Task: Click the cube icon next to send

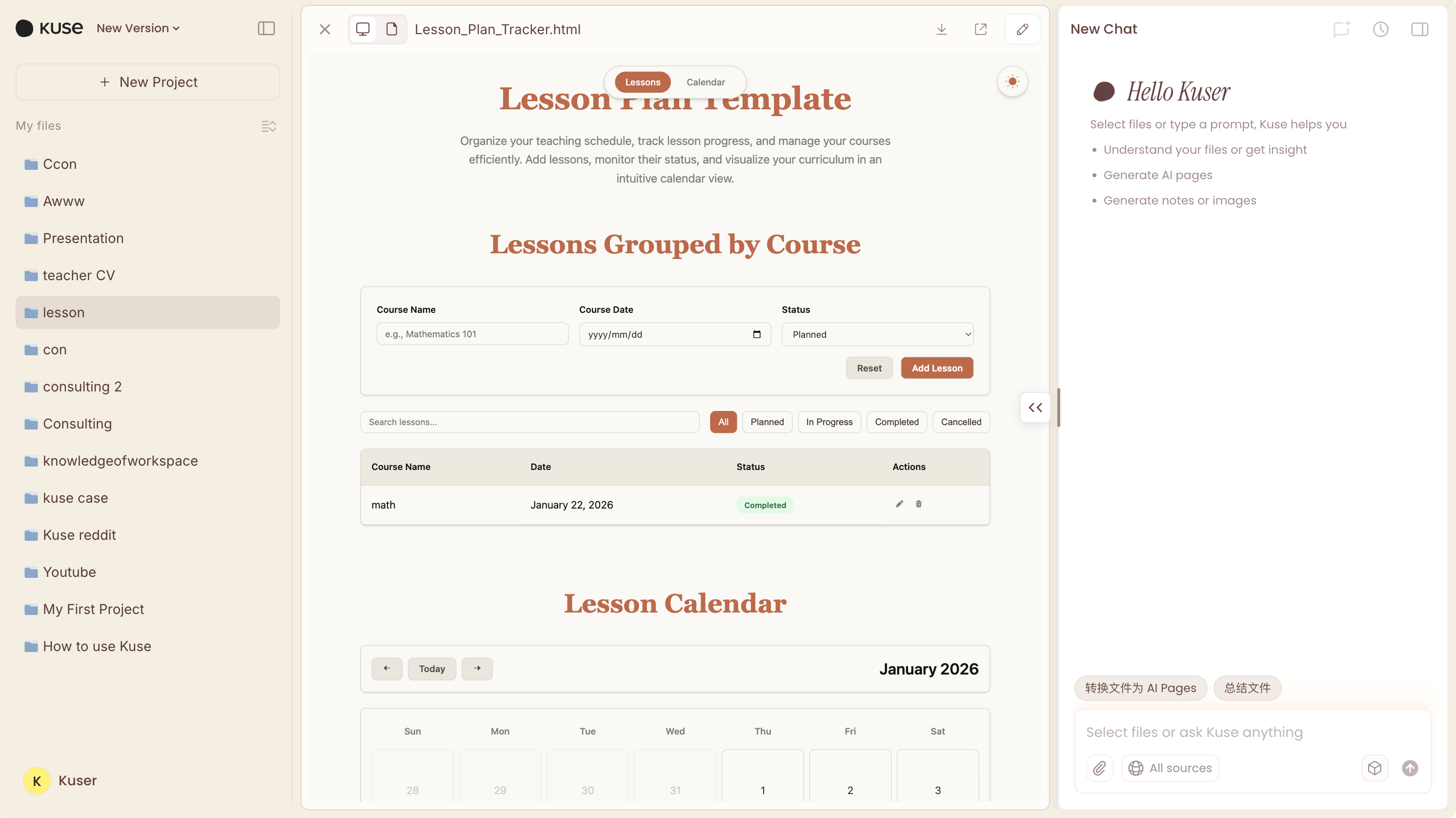Action: (x=1375, y=768)
